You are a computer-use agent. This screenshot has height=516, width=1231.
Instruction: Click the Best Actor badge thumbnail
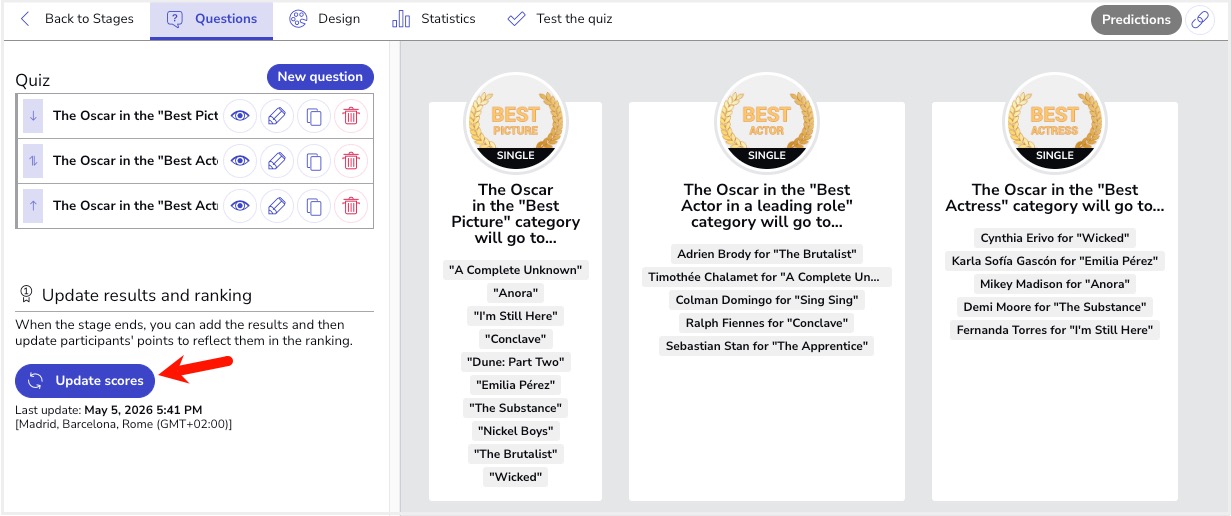tap(767, 123)
